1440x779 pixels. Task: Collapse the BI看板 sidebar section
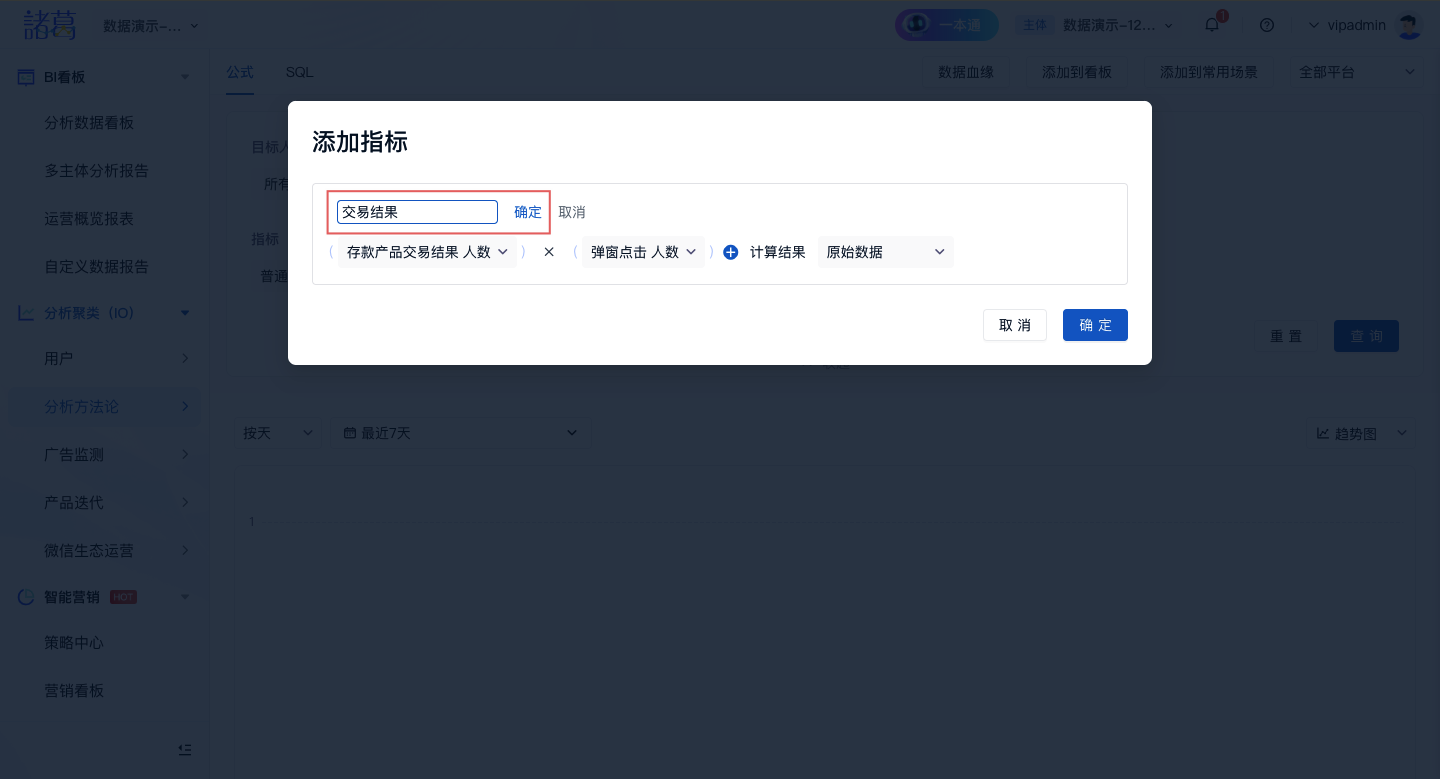[x=184, y=77]
